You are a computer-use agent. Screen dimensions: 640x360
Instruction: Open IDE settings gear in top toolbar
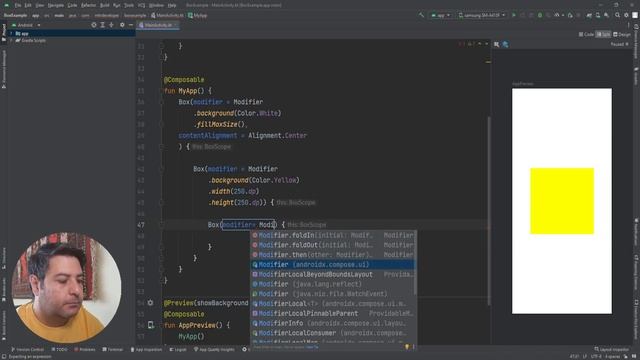626,15
